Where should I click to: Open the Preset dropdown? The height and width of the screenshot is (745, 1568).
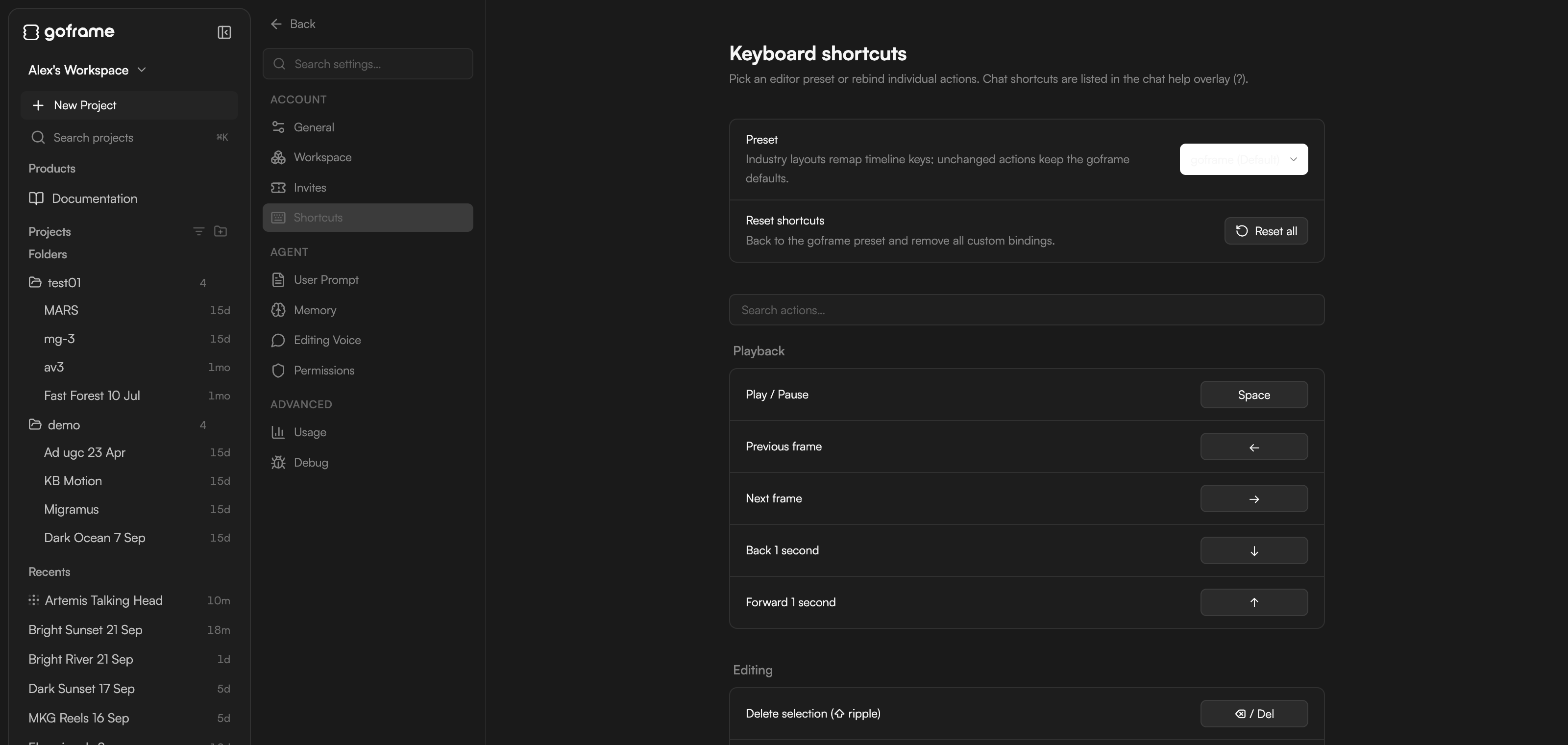click(x=1244, y=159)
